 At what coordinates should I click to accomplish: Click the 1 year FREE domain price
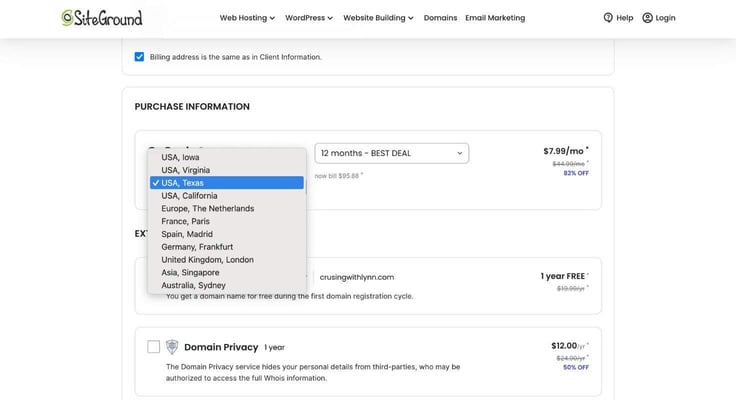click(564, 276)
